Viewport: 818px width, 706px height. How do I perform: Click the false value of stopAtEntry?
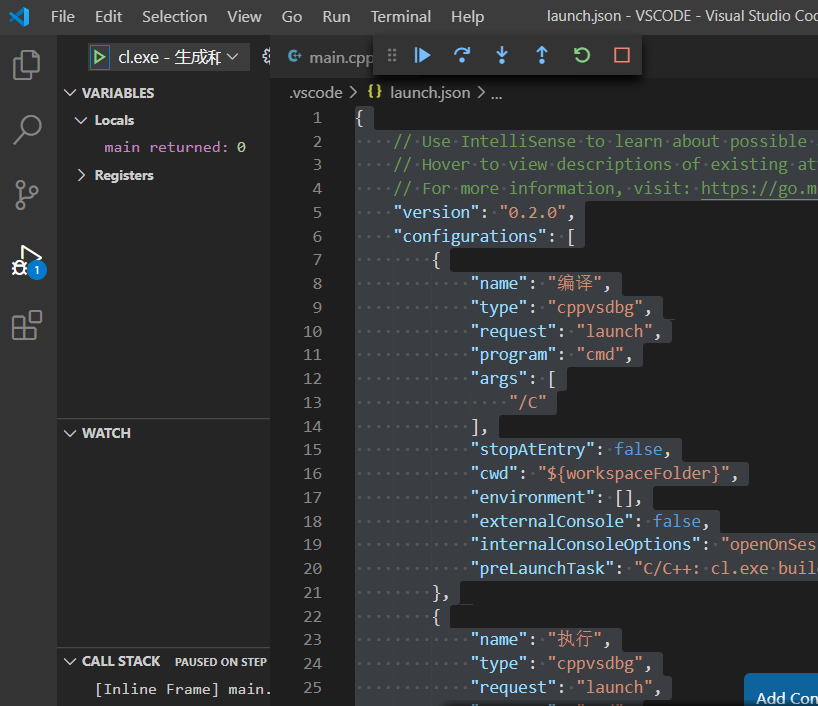point(639,449)
